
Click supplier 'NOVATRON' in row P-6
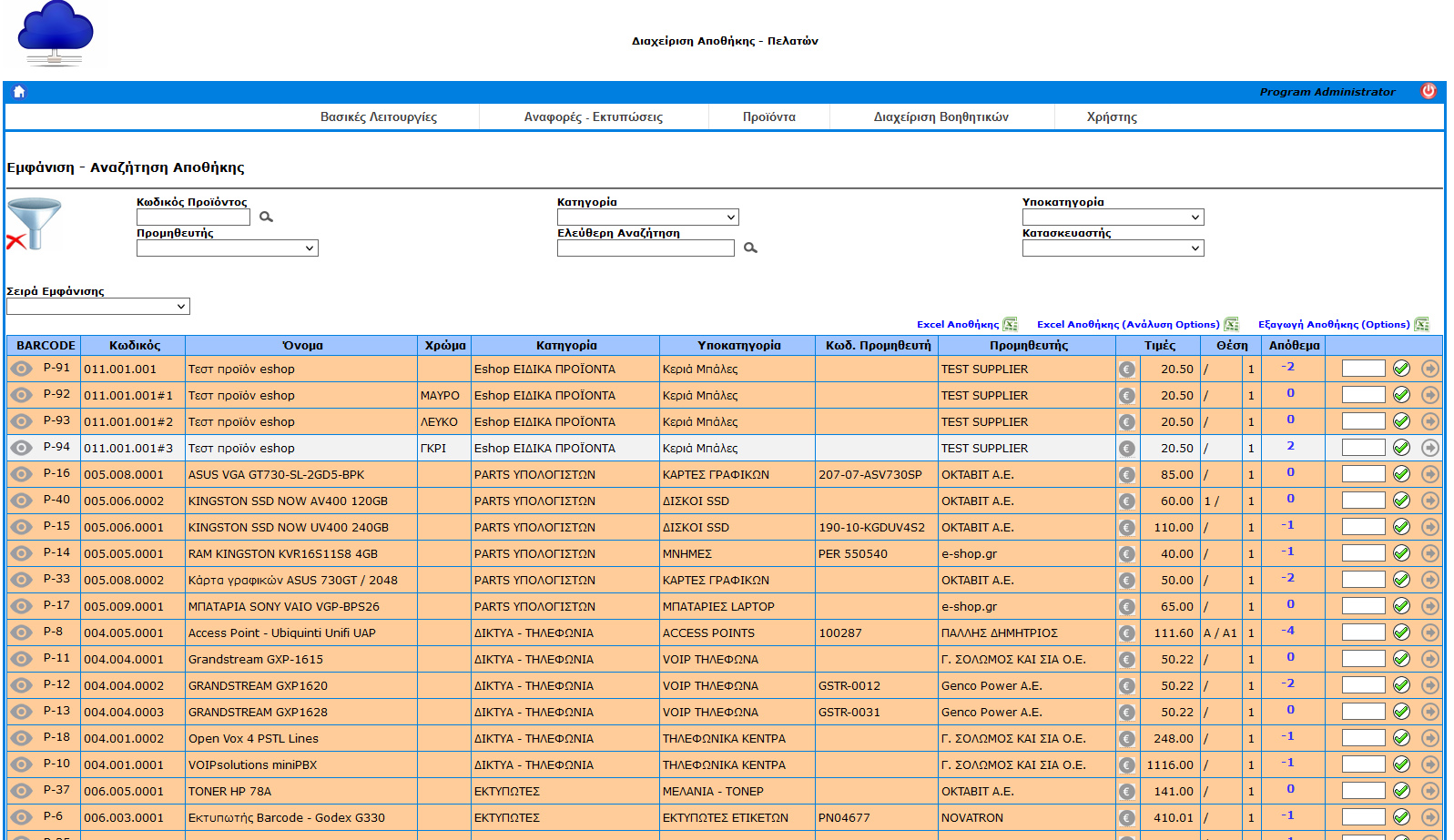(x=972, y=818)
